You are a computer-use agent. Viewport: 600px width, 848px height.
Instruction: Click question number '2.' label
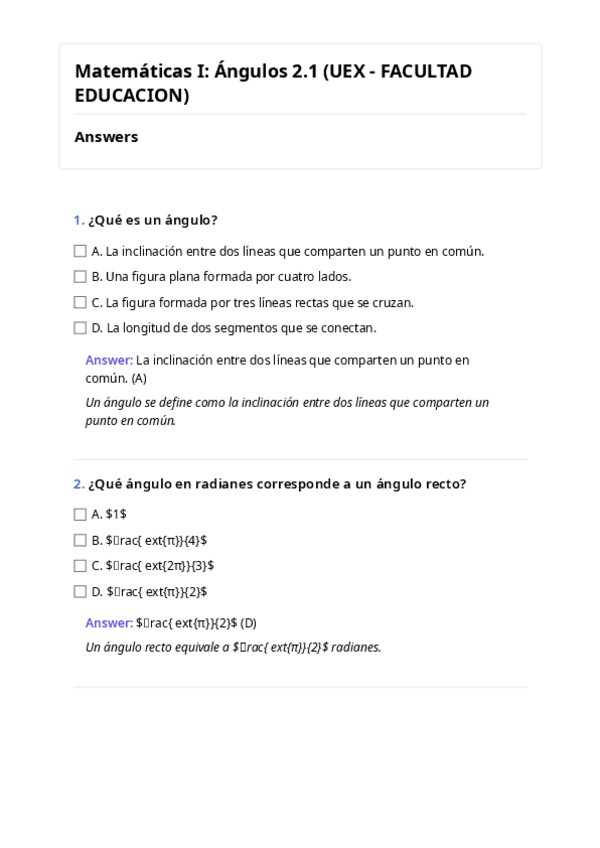click(x=79, y=484)
